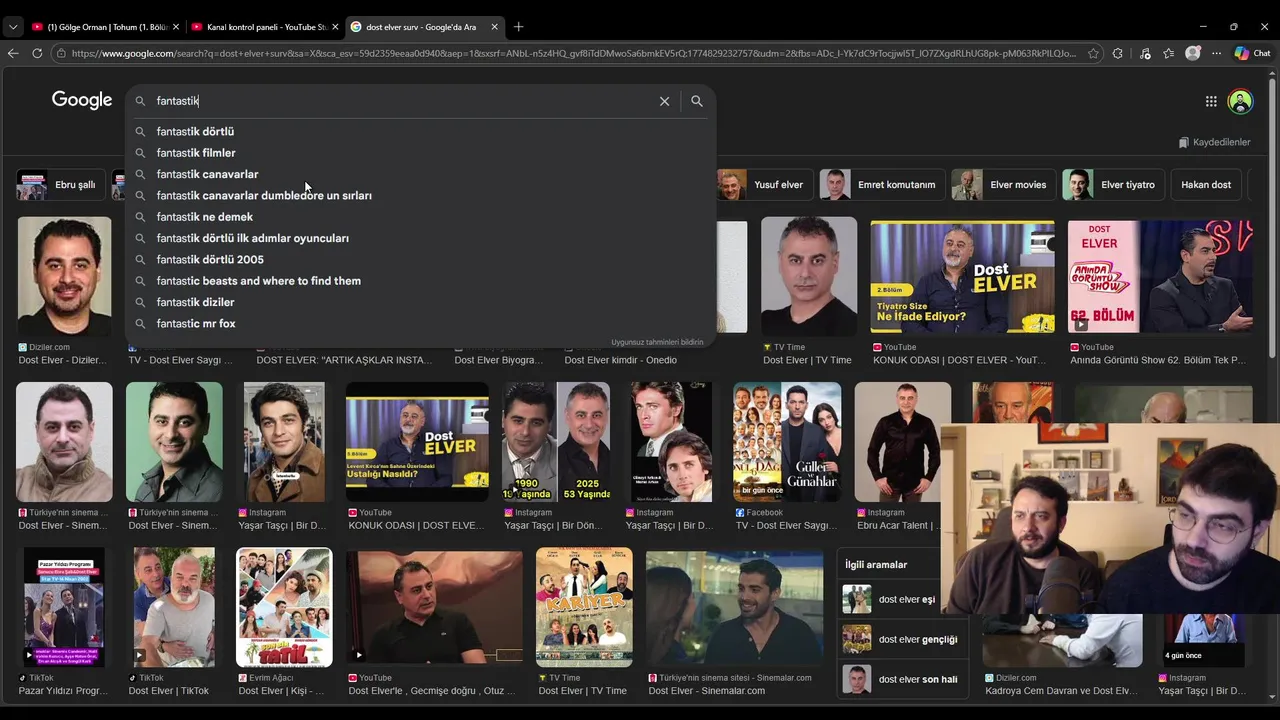
Task: Open the browser profile avatar
Action: click(x=1192, y=53)
